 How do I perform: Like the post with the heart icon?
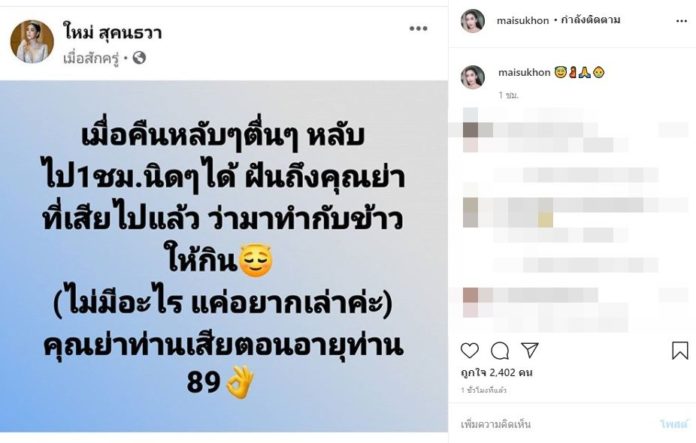(x=470, y=351)
